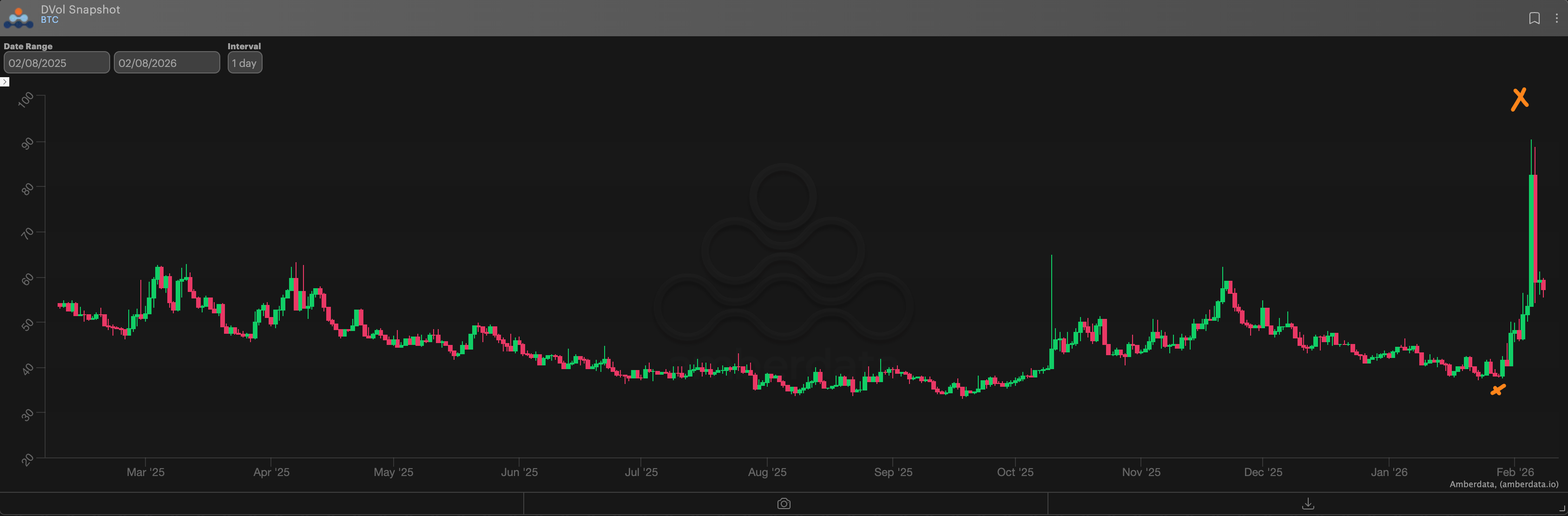
Task: Open the three-dot options menu
Action: [x=1556, y=18]
